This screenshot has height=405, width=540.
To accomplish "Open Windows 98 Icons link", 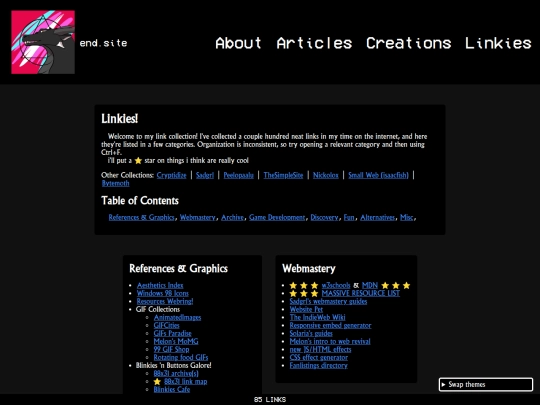I will pyautogui.click(x=163, y=293).
